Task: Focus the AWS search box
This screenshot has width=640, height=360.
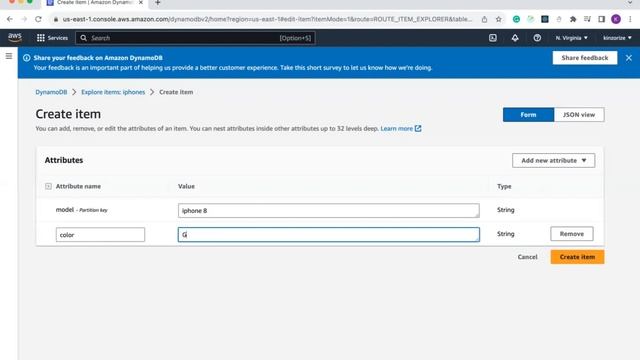Action: (x=195, y=38)
